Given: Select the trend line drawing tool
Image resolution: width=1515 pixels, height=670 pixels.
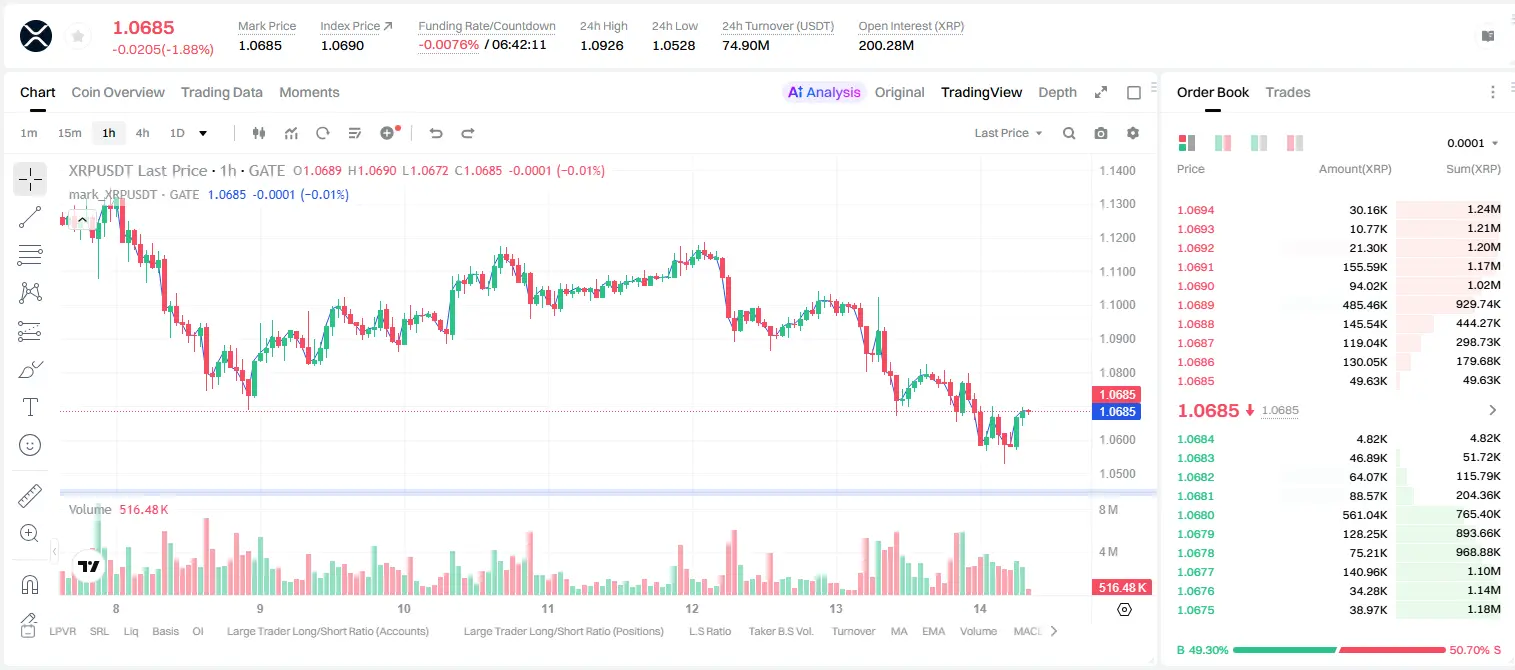Looking at the screenshot, I should (30, 217).
